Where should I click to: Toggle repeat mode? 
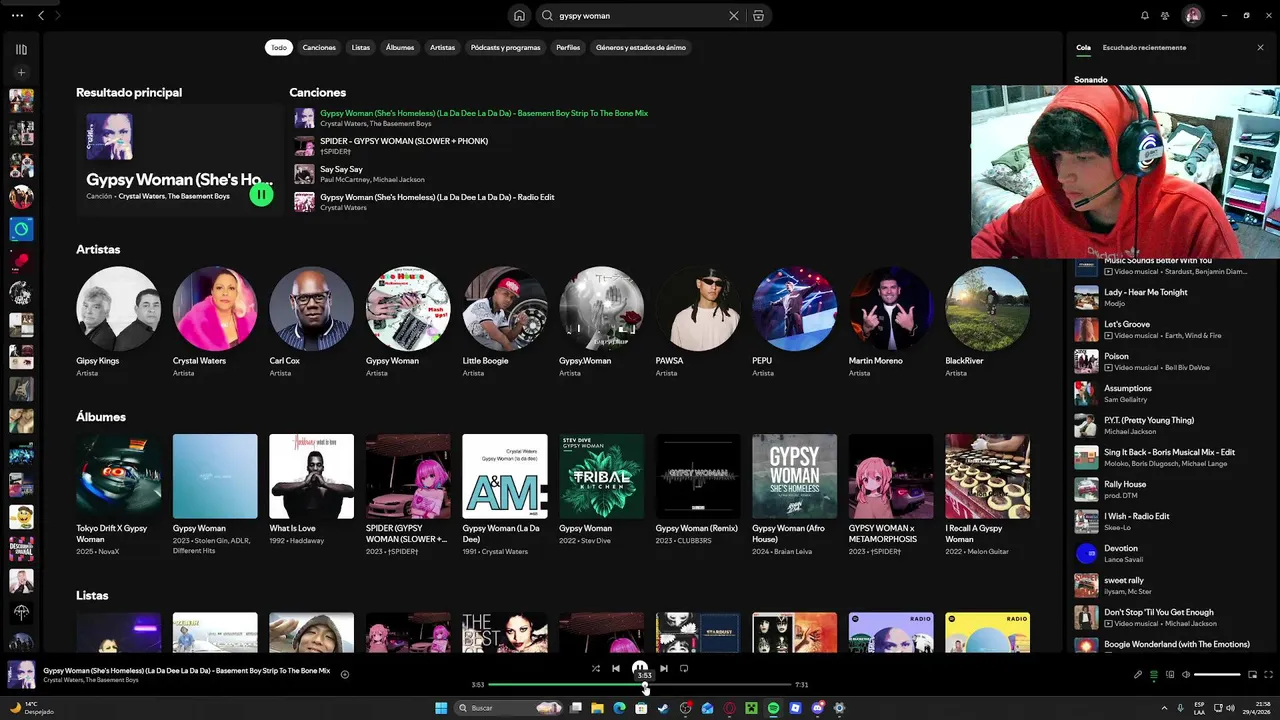click(684, 668)
